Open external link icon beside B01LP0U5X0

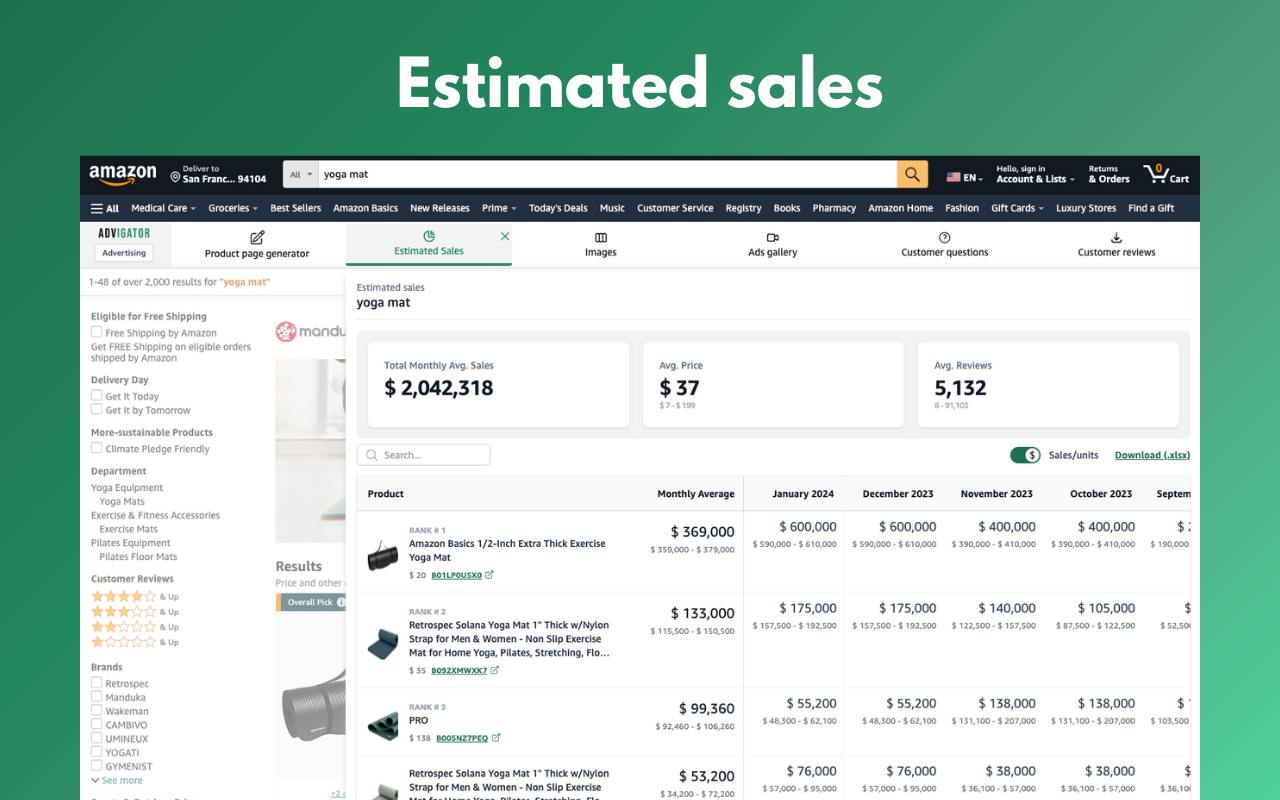[x=490, y=575]
